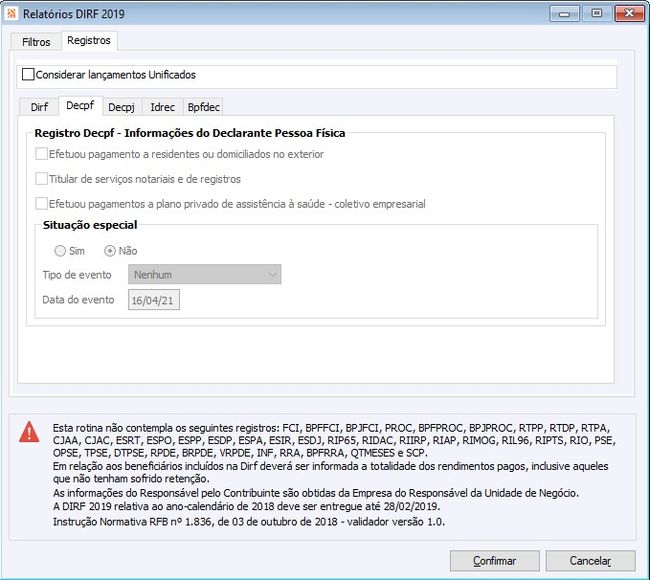The height and width of the screenshot is (580, 650).
Task: Select the Sim radio button
Action: [x=60, y=251]
